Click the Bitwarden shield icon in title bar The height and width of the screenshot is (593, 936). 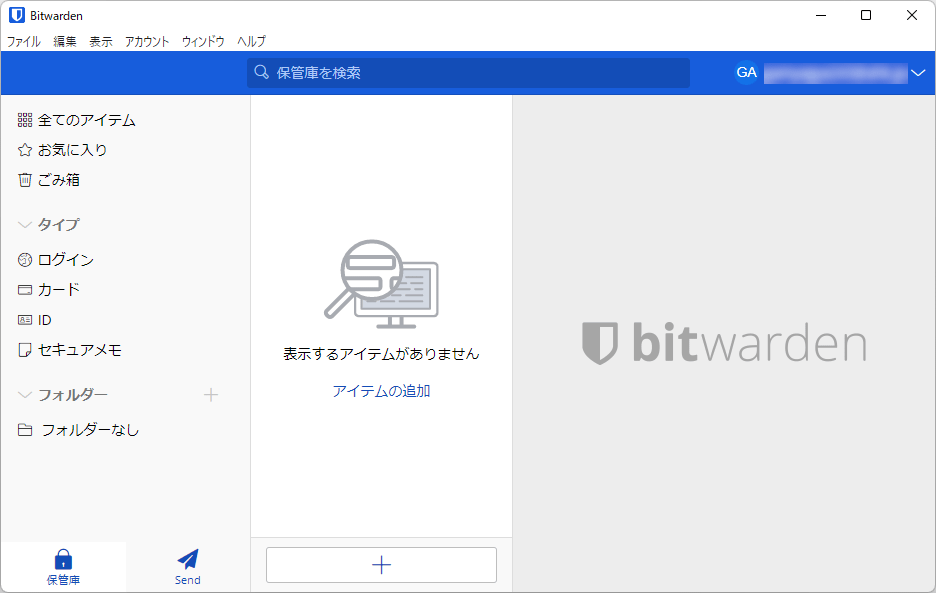17,16
